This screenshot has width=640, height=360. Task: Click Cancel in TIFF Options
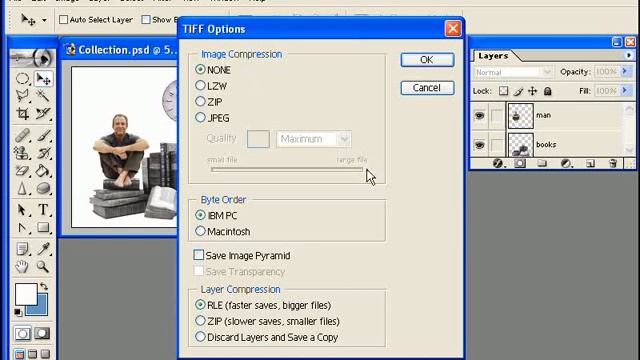[x=427, y=88]
